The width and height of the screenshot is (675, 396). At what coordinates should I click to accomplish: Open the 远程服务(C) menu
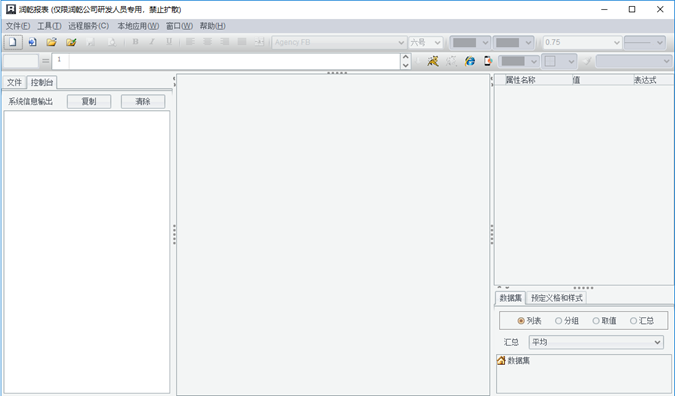[x=88, y=26]
